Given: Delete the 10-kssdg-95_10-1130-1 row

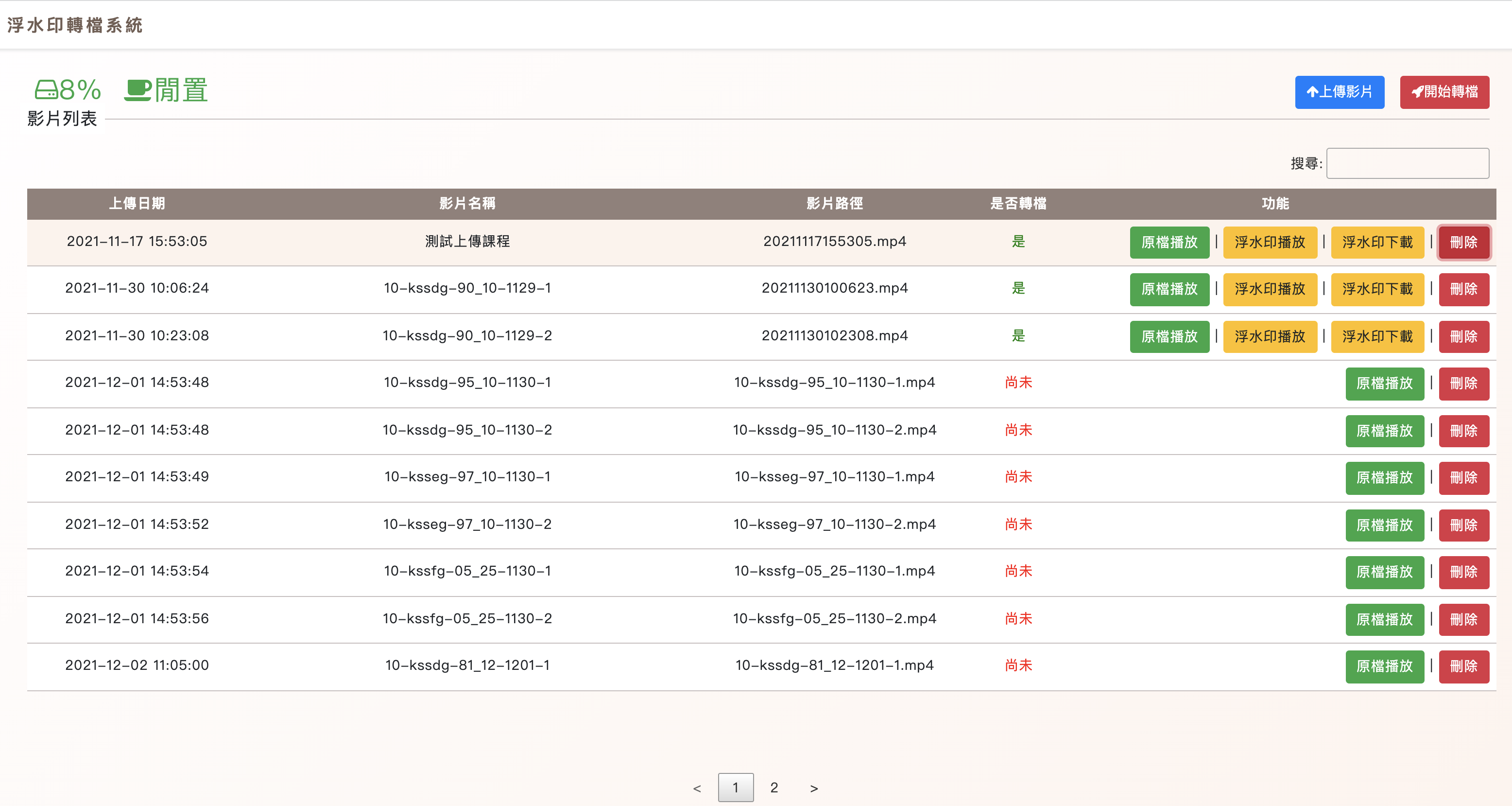Looking at the screenshot, I should [x=1463, y=384].
